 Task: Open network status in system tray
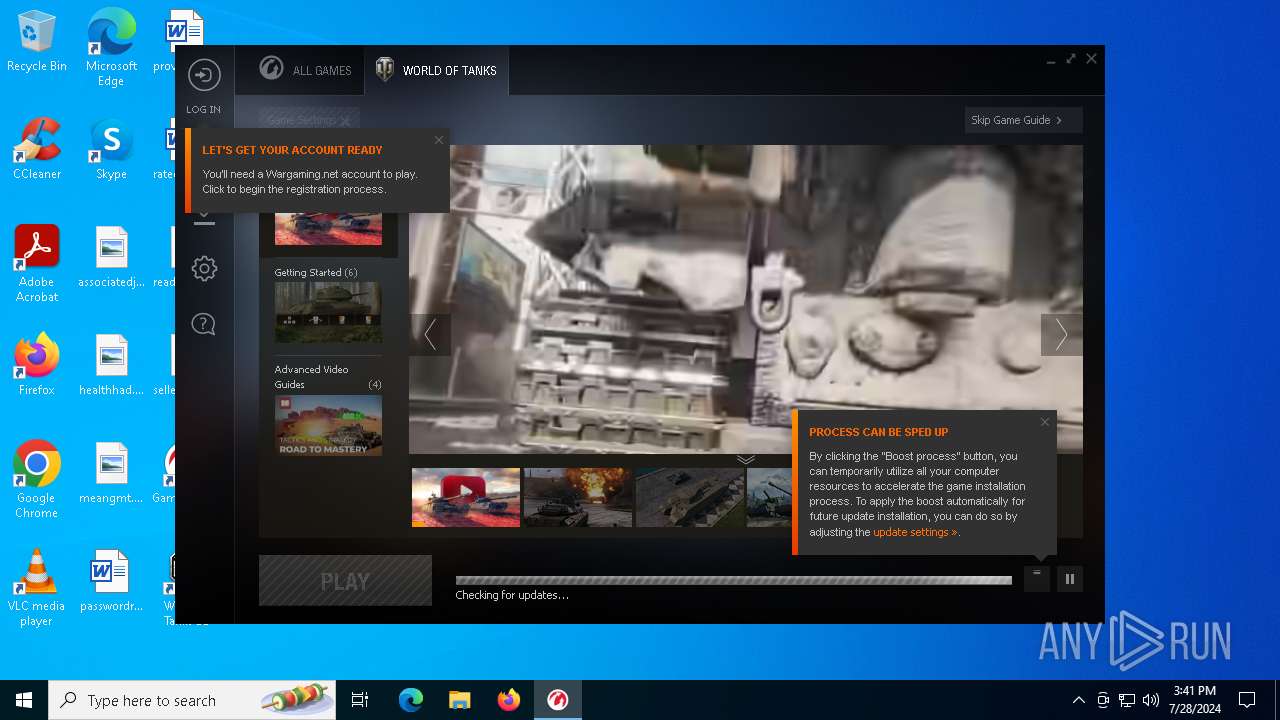(1127, 700)
